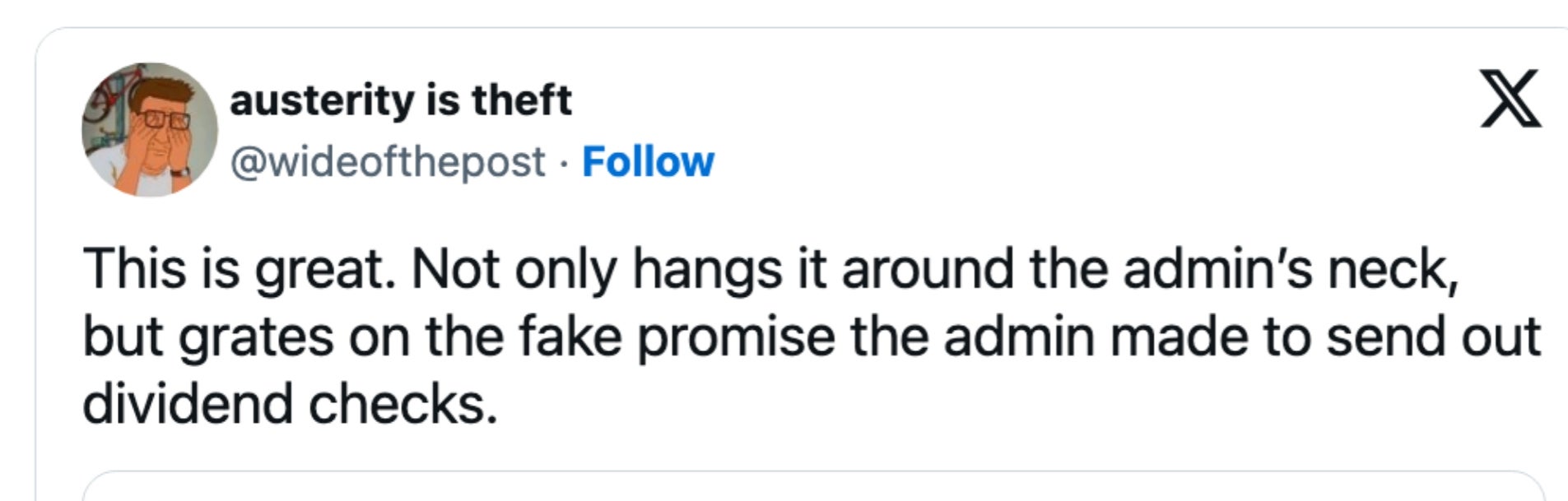Viewport: 1568px width, 501px height.
Task: Click the tweet line starting "This is great"
Action: click(x=770, y=270)
